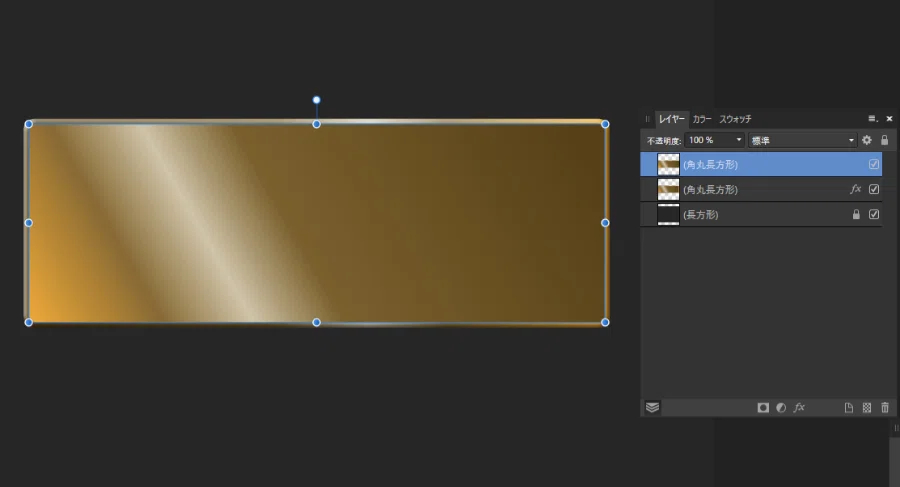Switch to the レイヤー tab
This screenshot has height=487, width=900.
671,119
